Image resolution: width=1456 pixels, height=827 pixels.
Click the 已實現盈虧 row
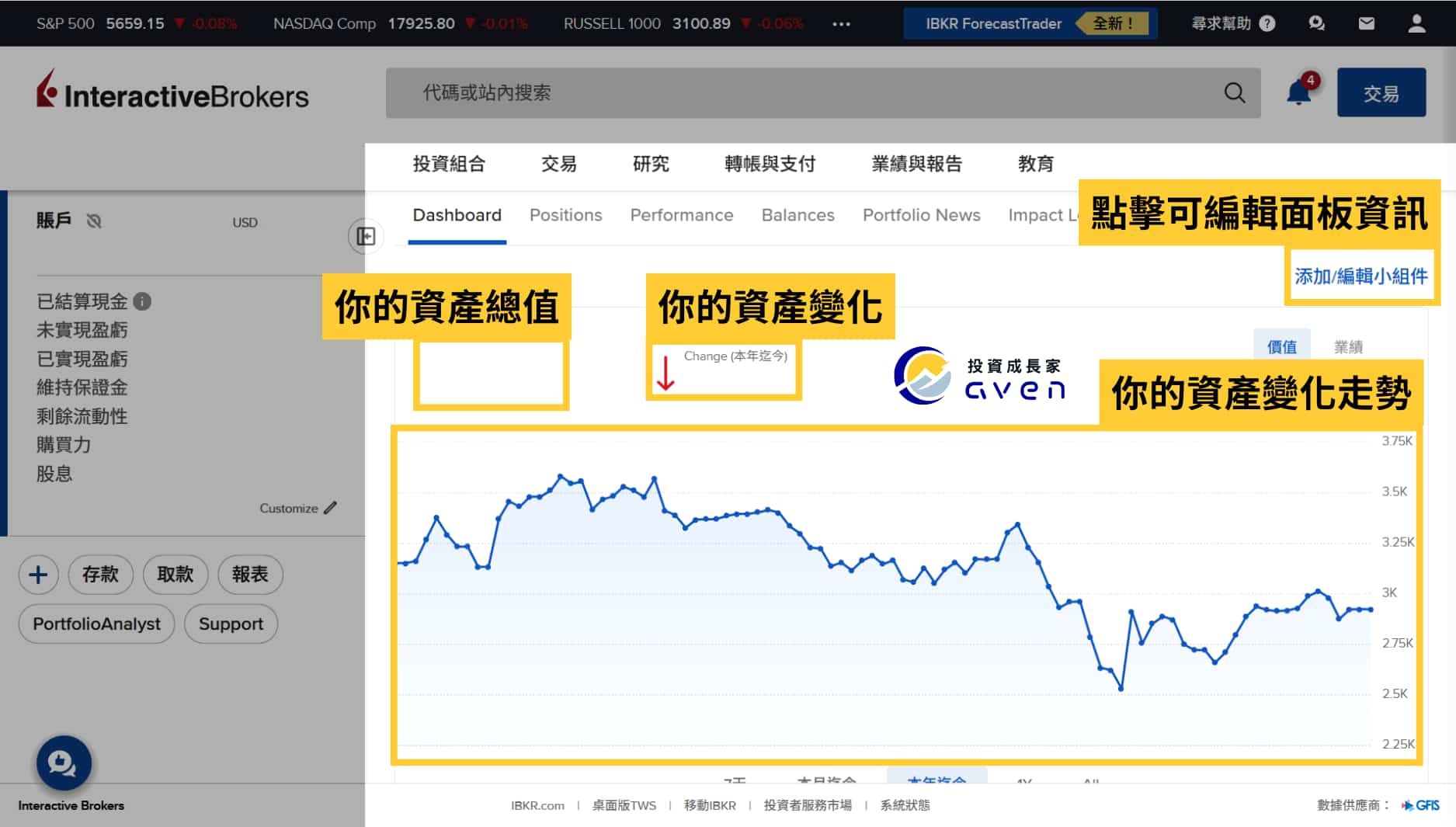(82, 359)
